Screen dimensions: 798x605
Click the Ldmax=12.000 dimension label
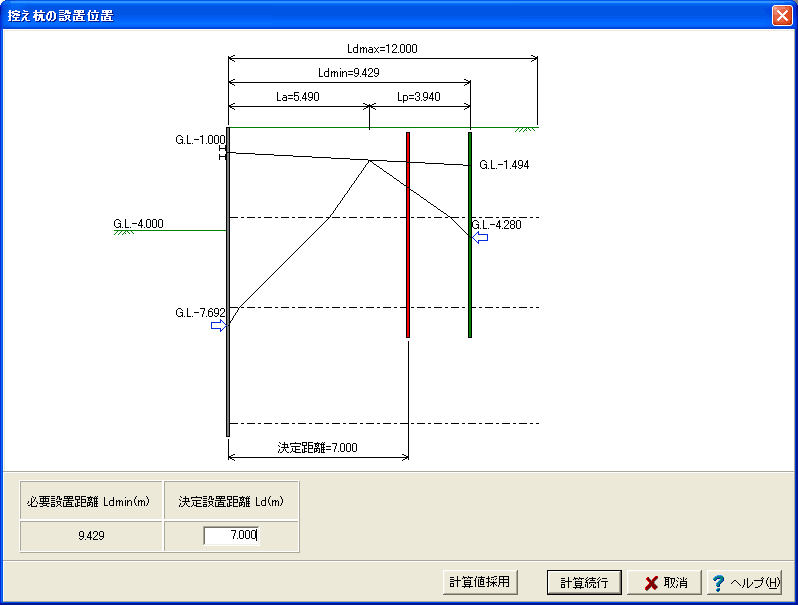382,49
